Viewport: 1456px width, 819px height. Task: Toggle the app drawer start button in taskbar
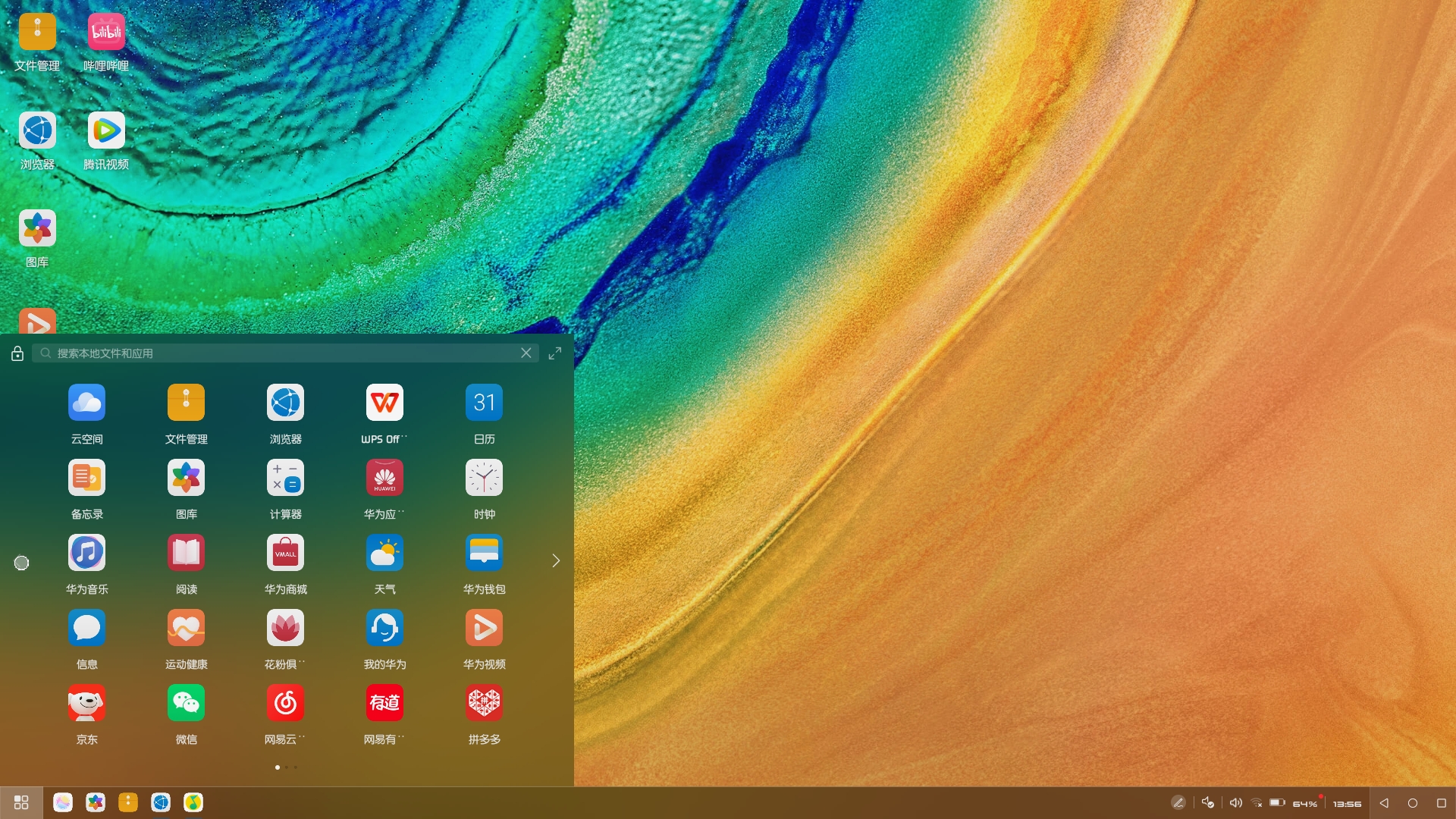(21, 802)
